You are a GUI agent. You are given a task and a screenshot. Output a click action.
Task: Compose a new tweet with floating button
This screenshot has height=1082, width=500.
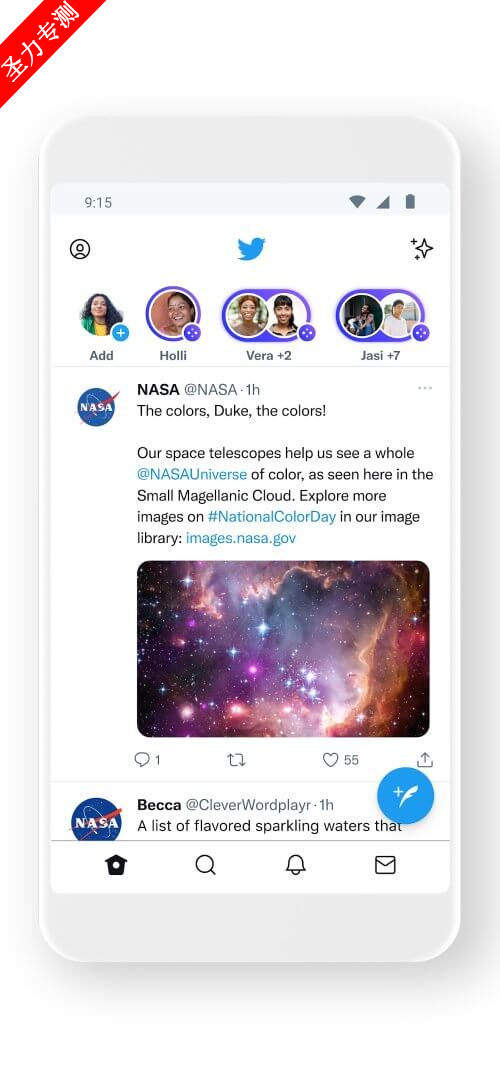[406, 796]
